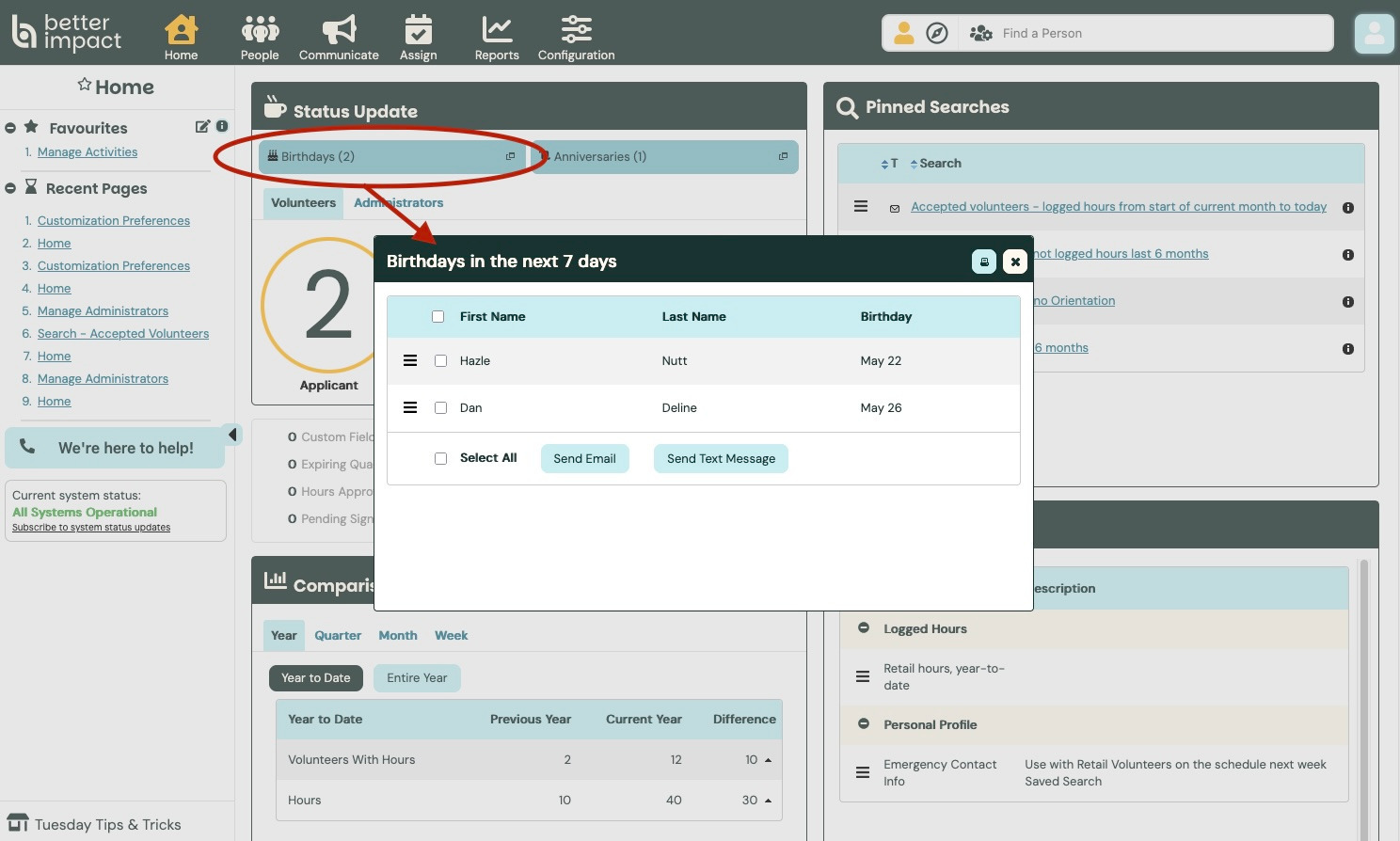Open the Assign calendar icon
1400x841 pixels.
click(x=418, y=31)
